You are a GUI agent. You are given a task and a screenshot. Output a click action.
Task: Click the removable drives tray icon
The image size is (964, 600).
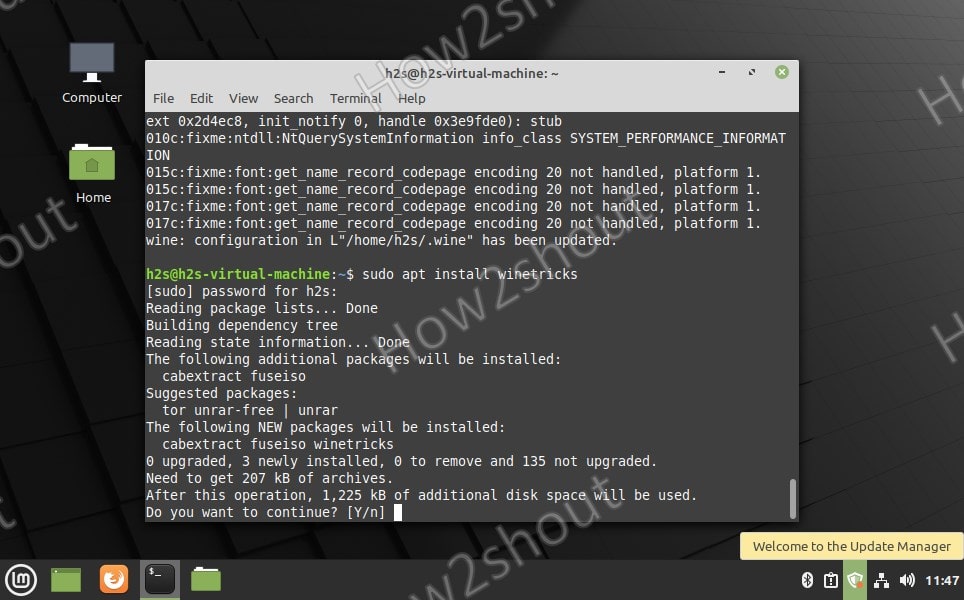pos(831,580)
